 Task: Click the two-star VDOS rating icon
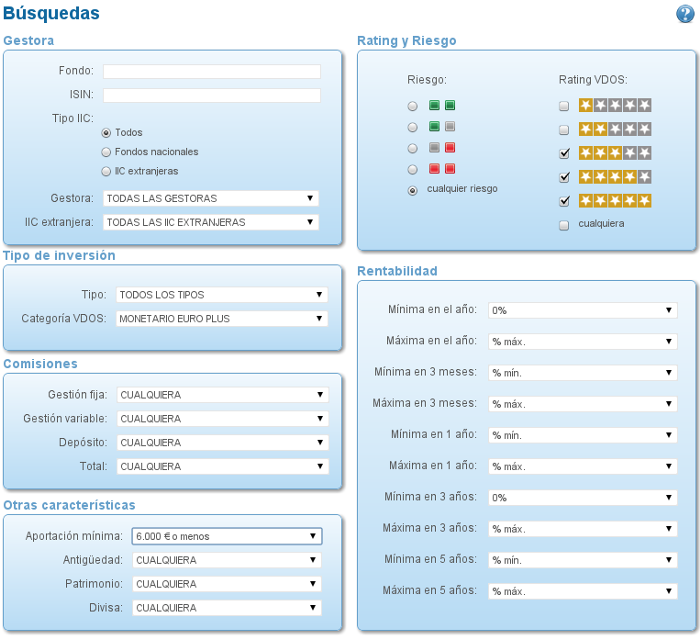pos(615,129)
